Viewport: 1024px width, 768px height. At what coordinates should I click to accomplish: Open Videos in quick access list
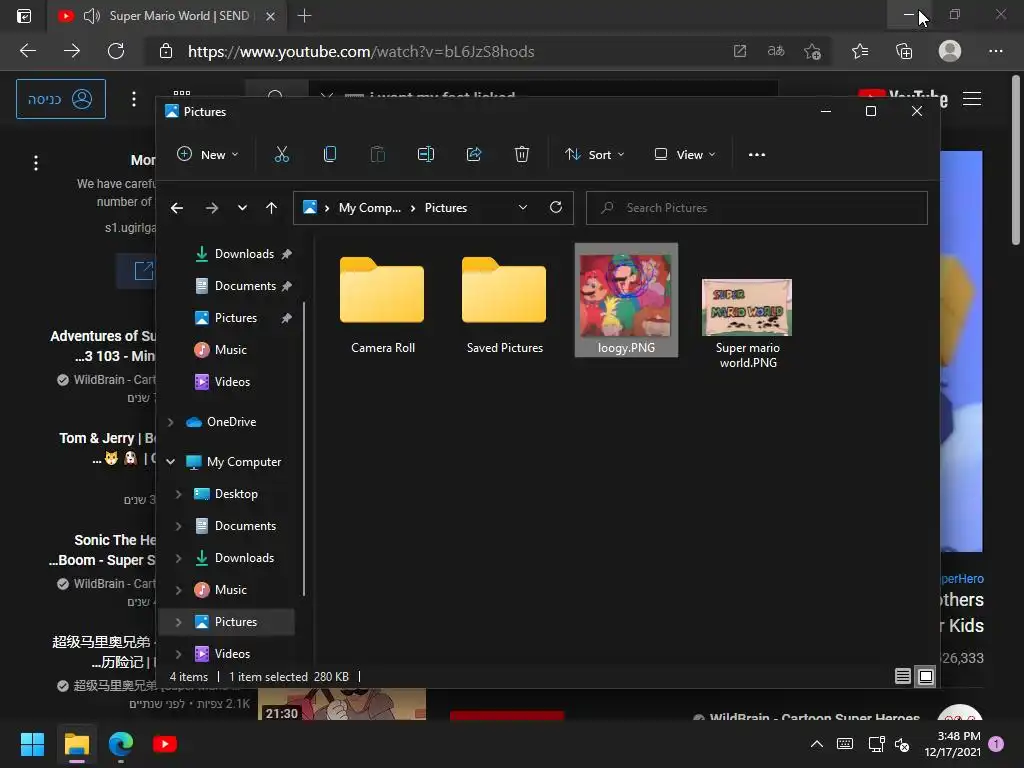point(232,381)
